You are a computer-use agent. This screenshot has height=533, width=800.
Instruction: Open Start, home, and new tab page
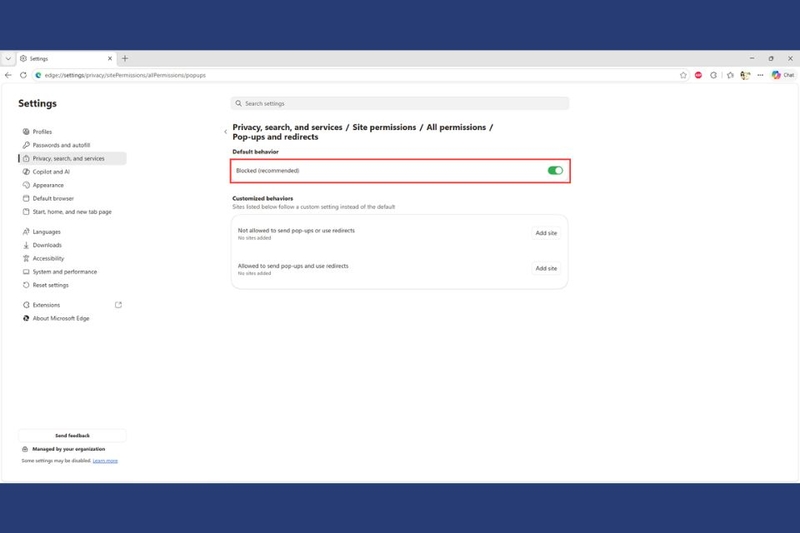point(72,212)
